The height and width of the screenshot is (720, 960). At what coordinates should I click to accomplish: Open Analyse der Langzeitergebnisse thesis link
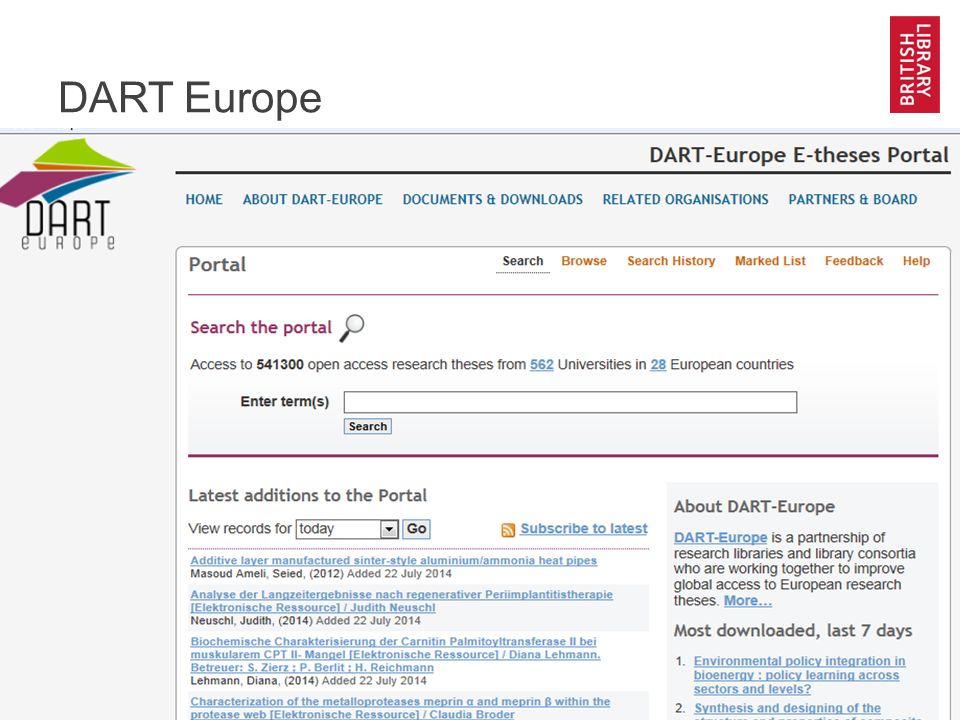click(x=401, y=601)
